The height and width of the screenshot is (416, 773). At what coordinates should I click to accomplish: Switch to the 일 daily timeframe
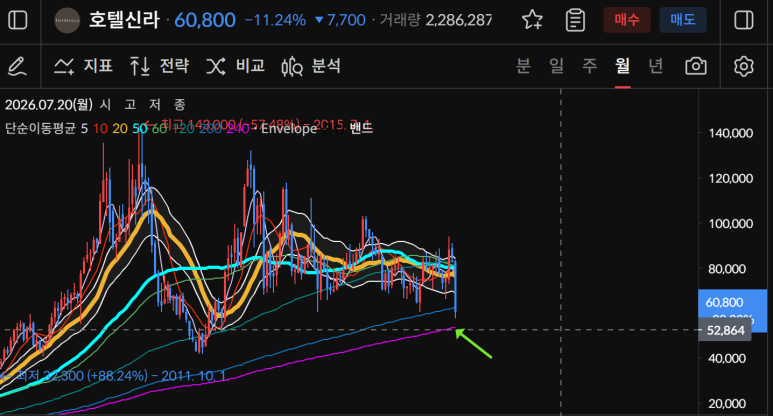(557, 65)
